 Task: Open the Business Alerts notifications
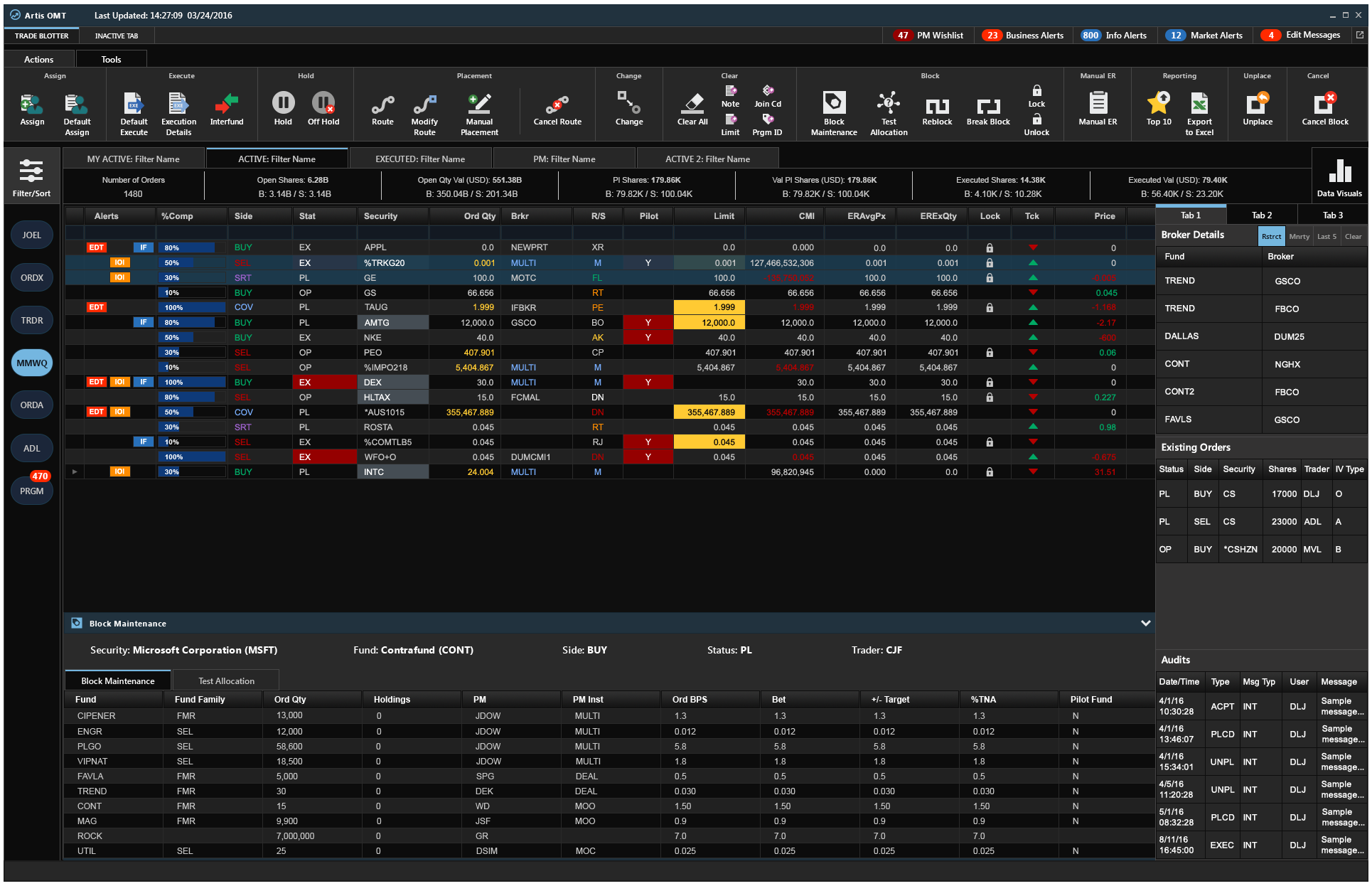1023,35
